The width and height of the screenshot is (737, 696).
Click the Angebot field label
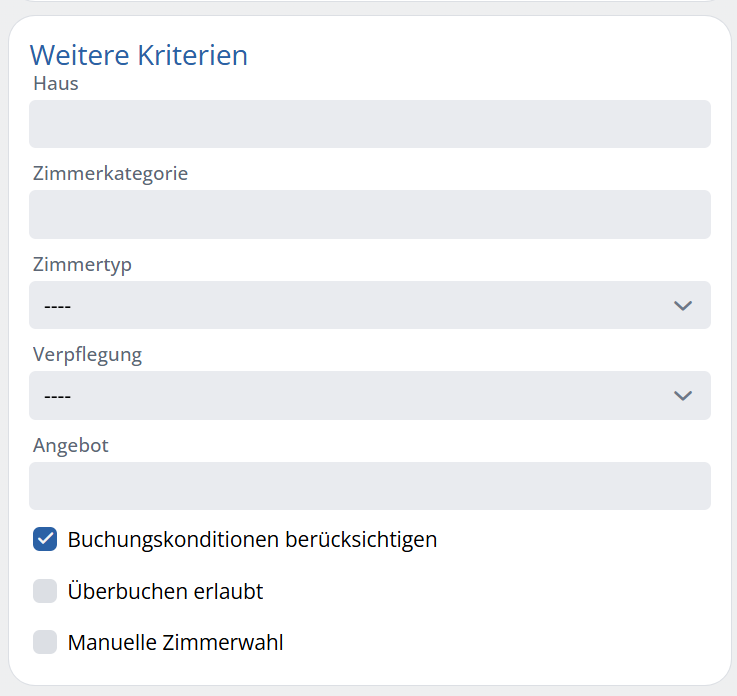(71, 446)
